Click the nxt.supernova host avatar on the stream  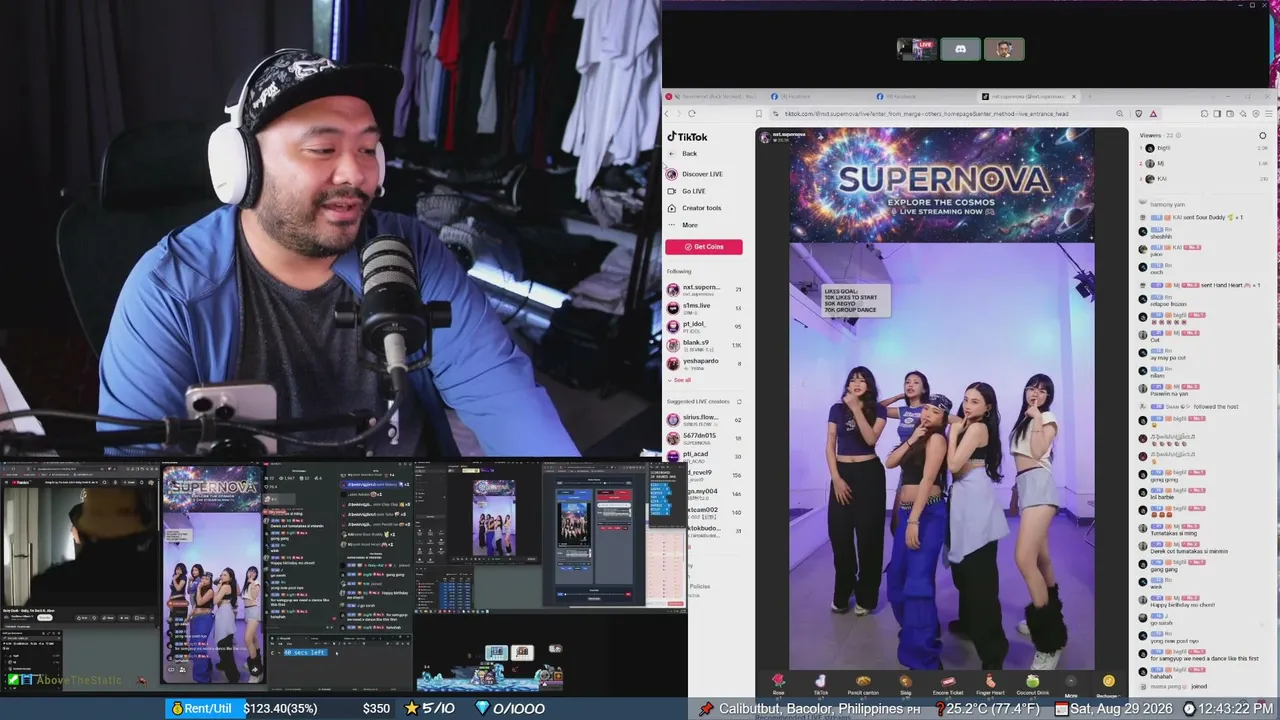[765, 136]
